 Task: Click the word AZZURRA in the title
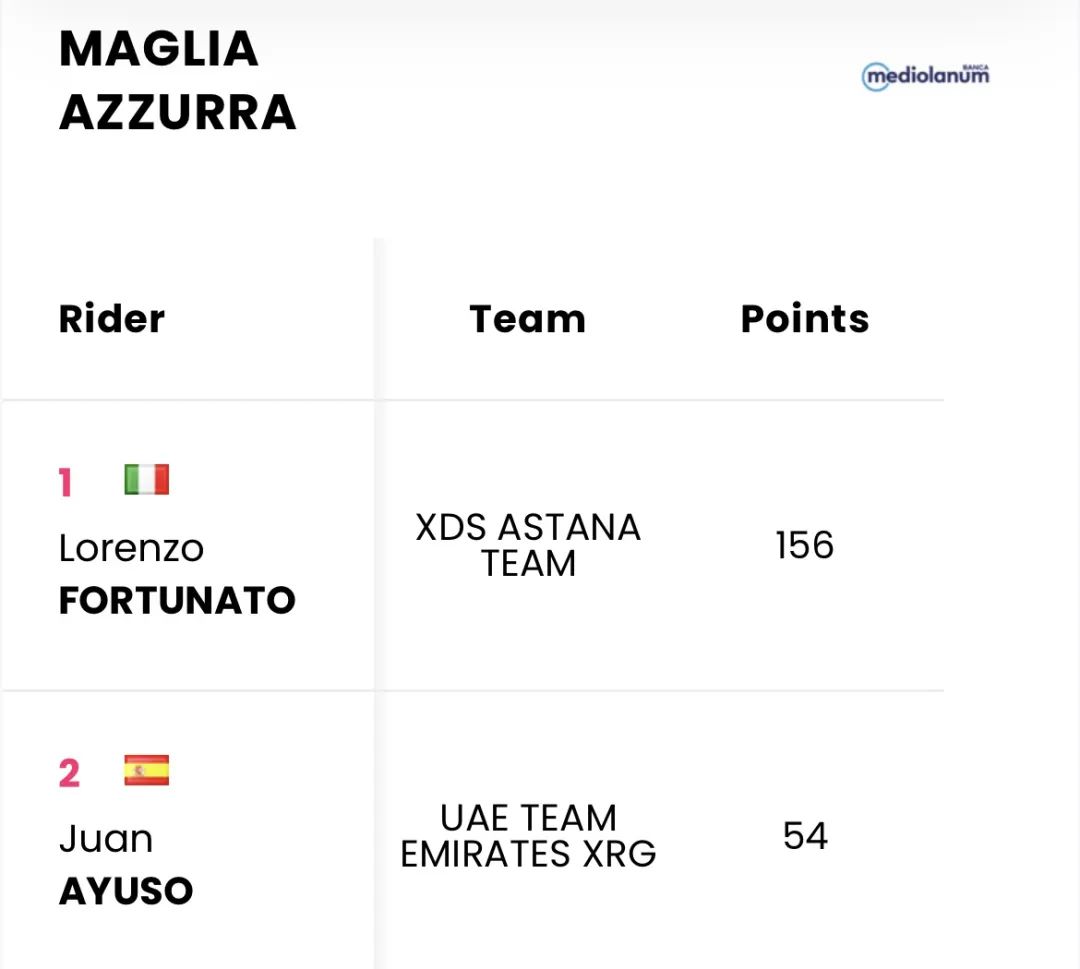pos(178,113)
